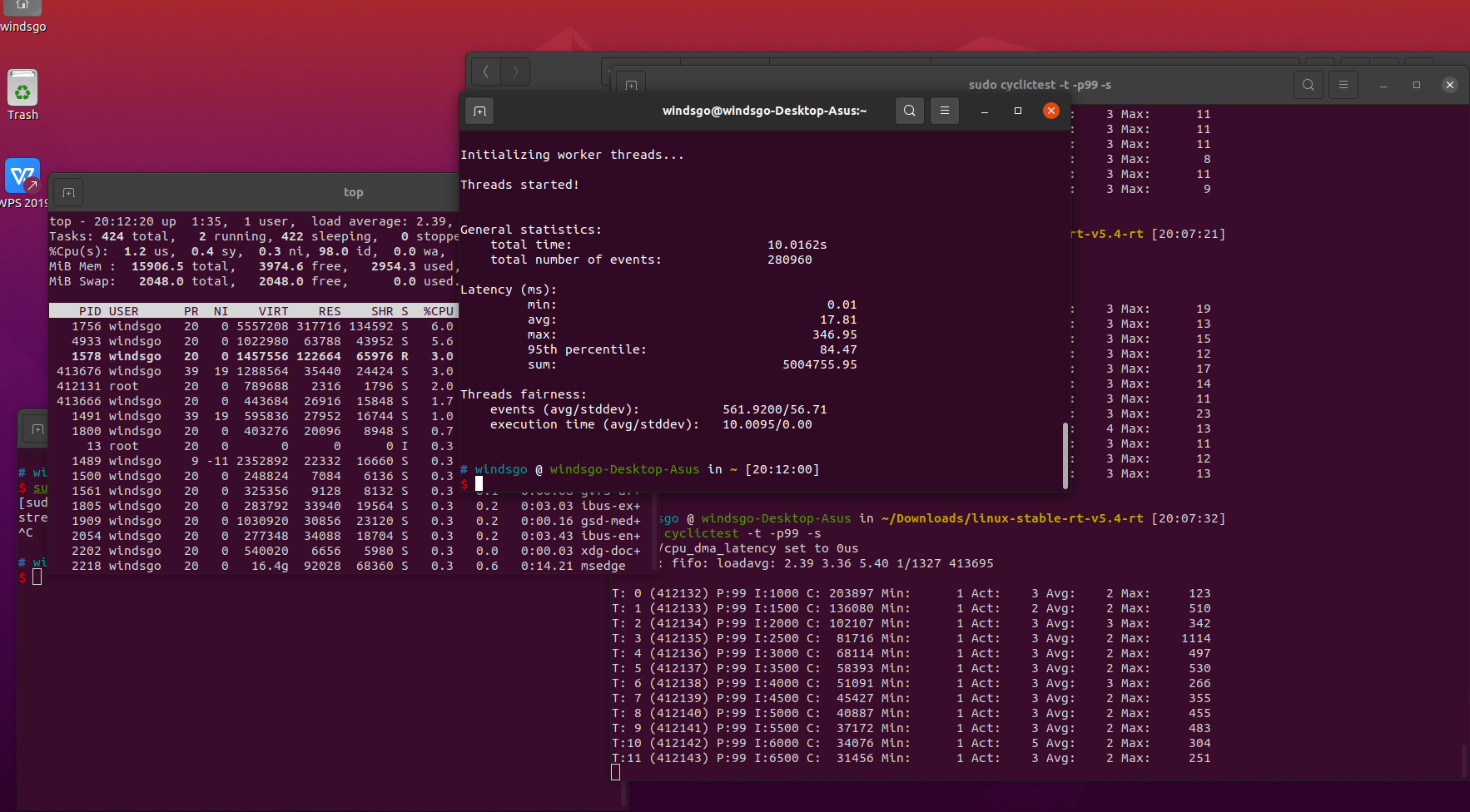Screen dimensions: 1470x812
Task: Focus the window titled sudo cyclictest -t -p99 -s
Action: click(1040, 84)
